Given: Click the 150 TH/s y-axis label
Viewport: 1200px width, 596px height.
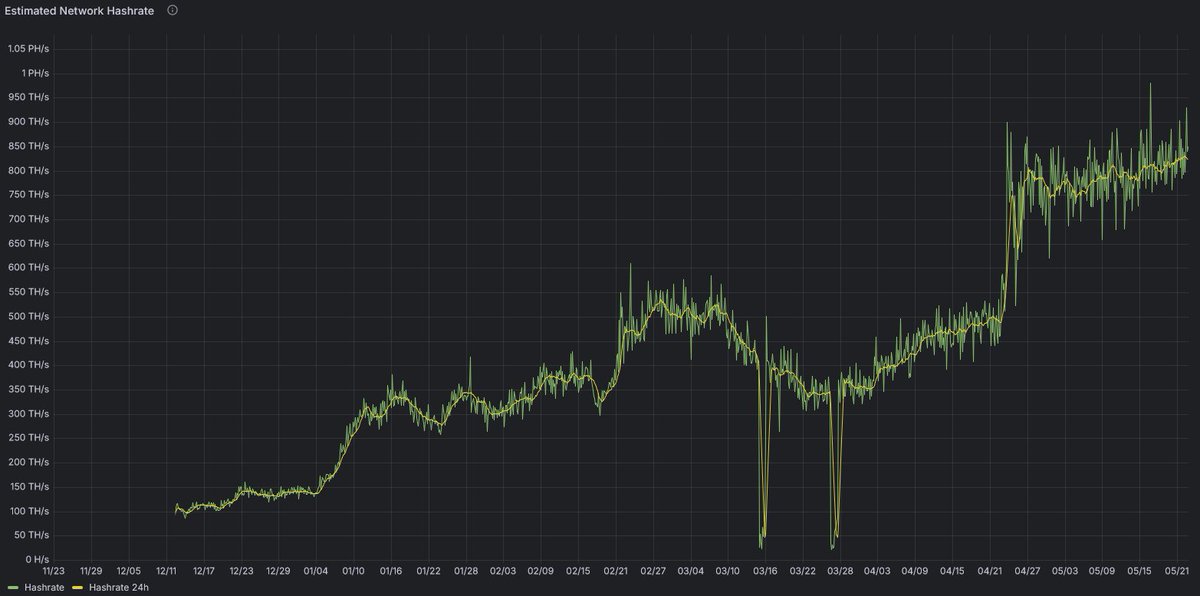Looking at the screenshot, I should [x=29, y=486].
